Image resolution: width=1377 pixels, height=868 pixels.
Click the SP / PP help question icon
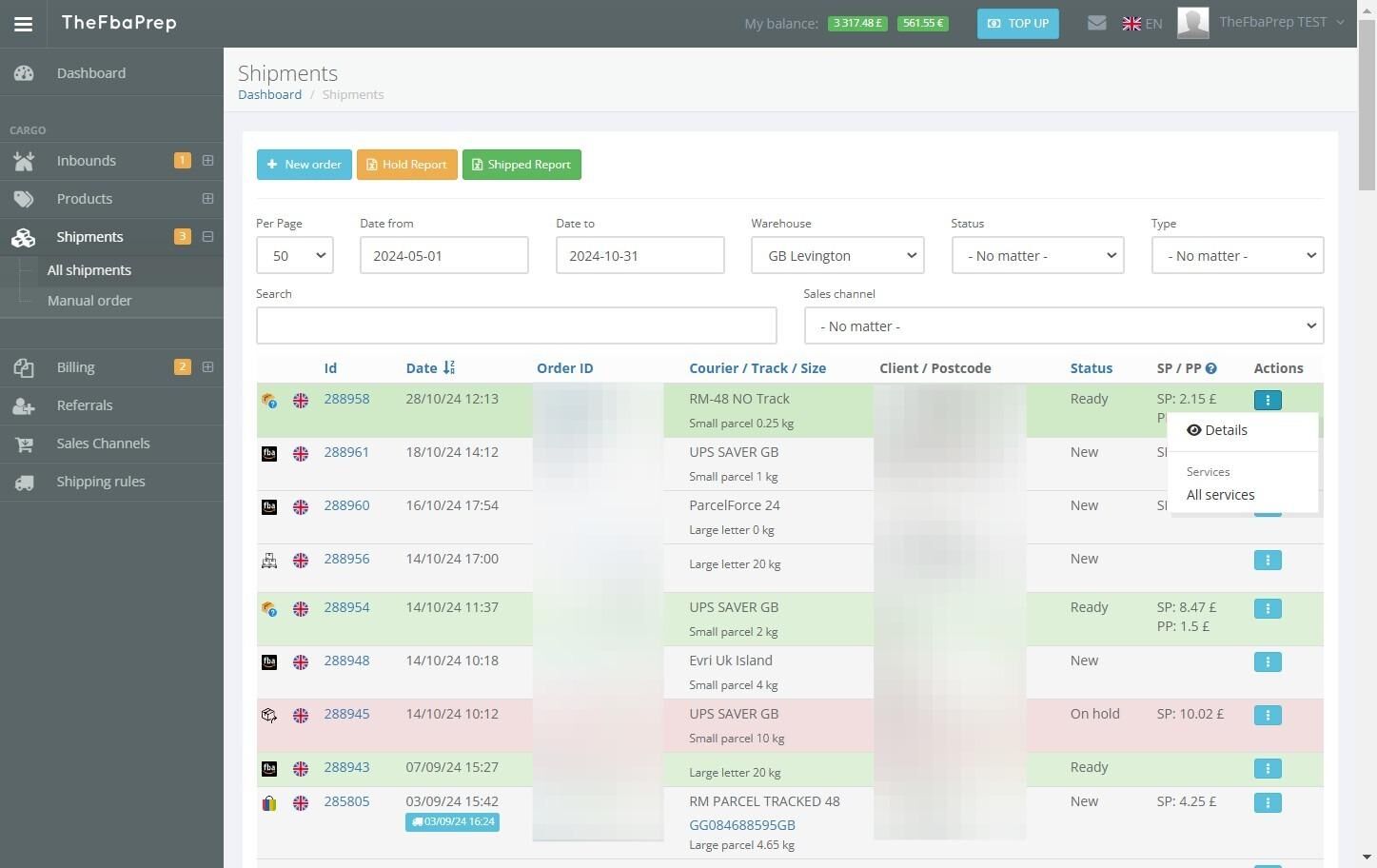1211,368
